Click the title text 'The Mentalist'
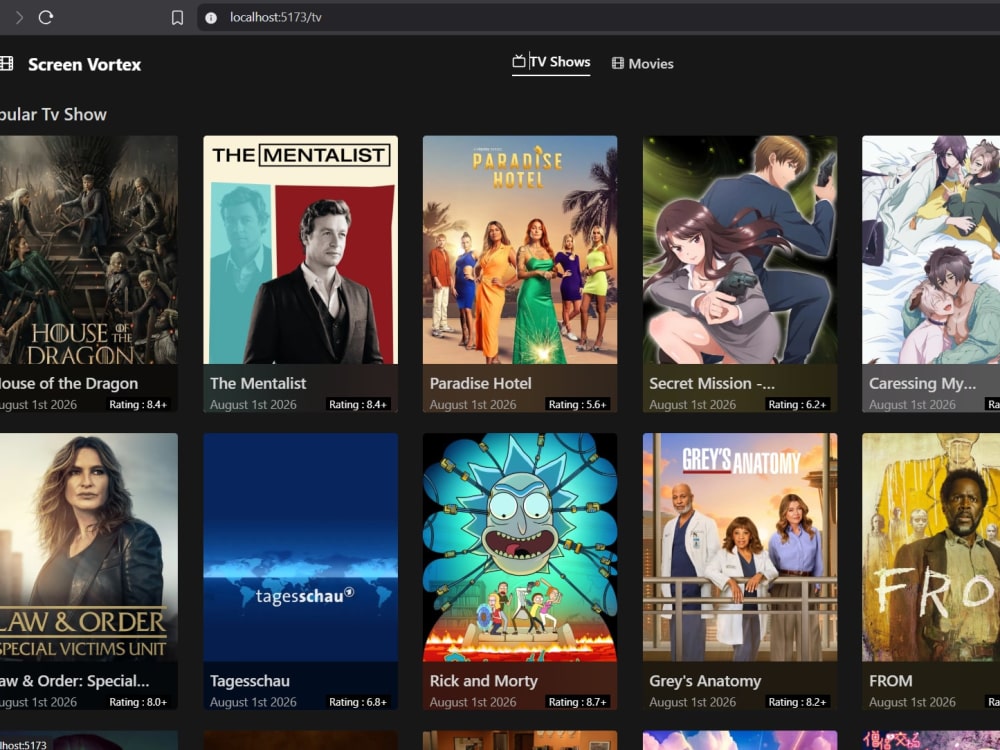This screenshot has height=750, width=1000. point(258,383)
